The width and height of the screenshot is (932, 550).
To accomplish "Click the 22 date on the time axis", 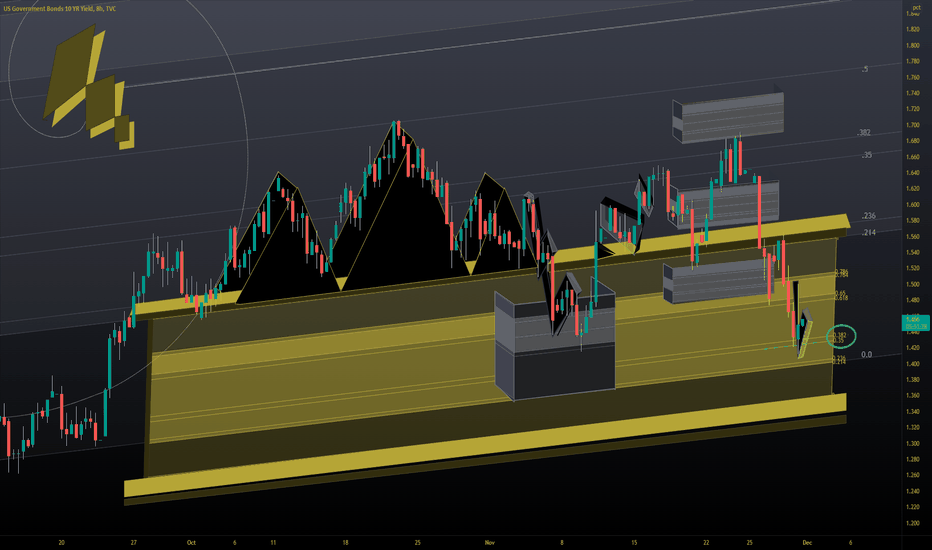I will click(706, 542).
